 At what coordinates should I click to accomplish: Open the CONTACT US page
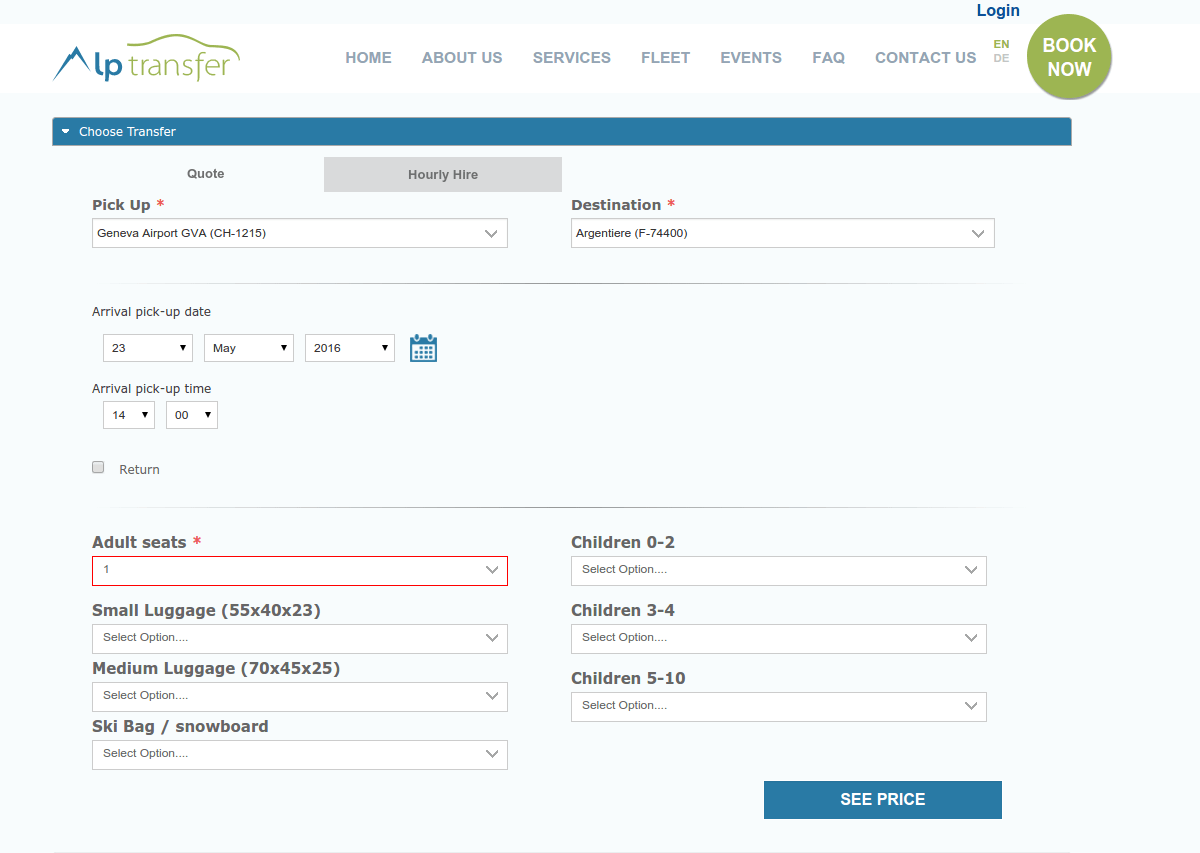pos(926,58)
